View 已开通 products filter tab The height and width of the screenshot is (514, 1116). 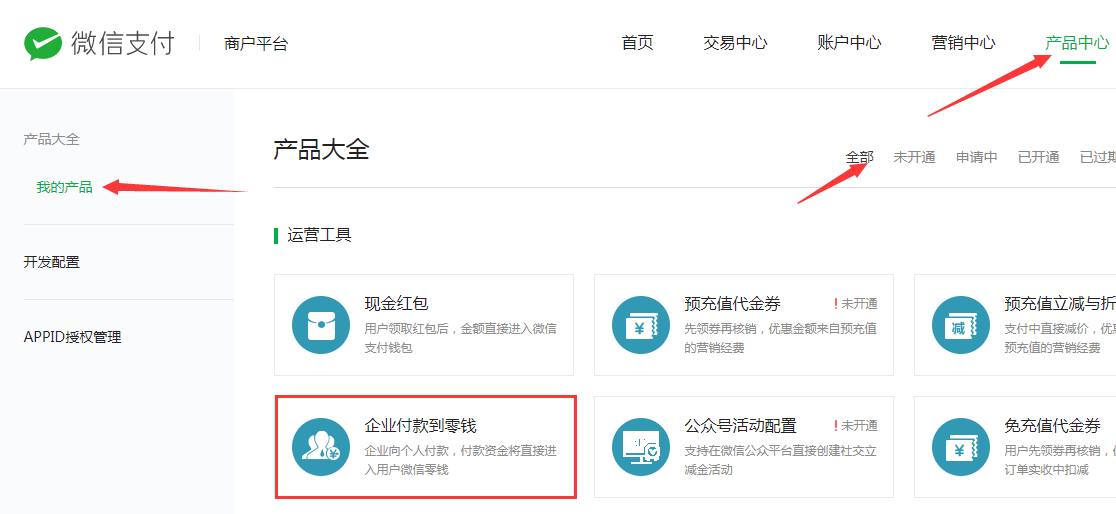pyautogui.click(x=1038, y=157)
